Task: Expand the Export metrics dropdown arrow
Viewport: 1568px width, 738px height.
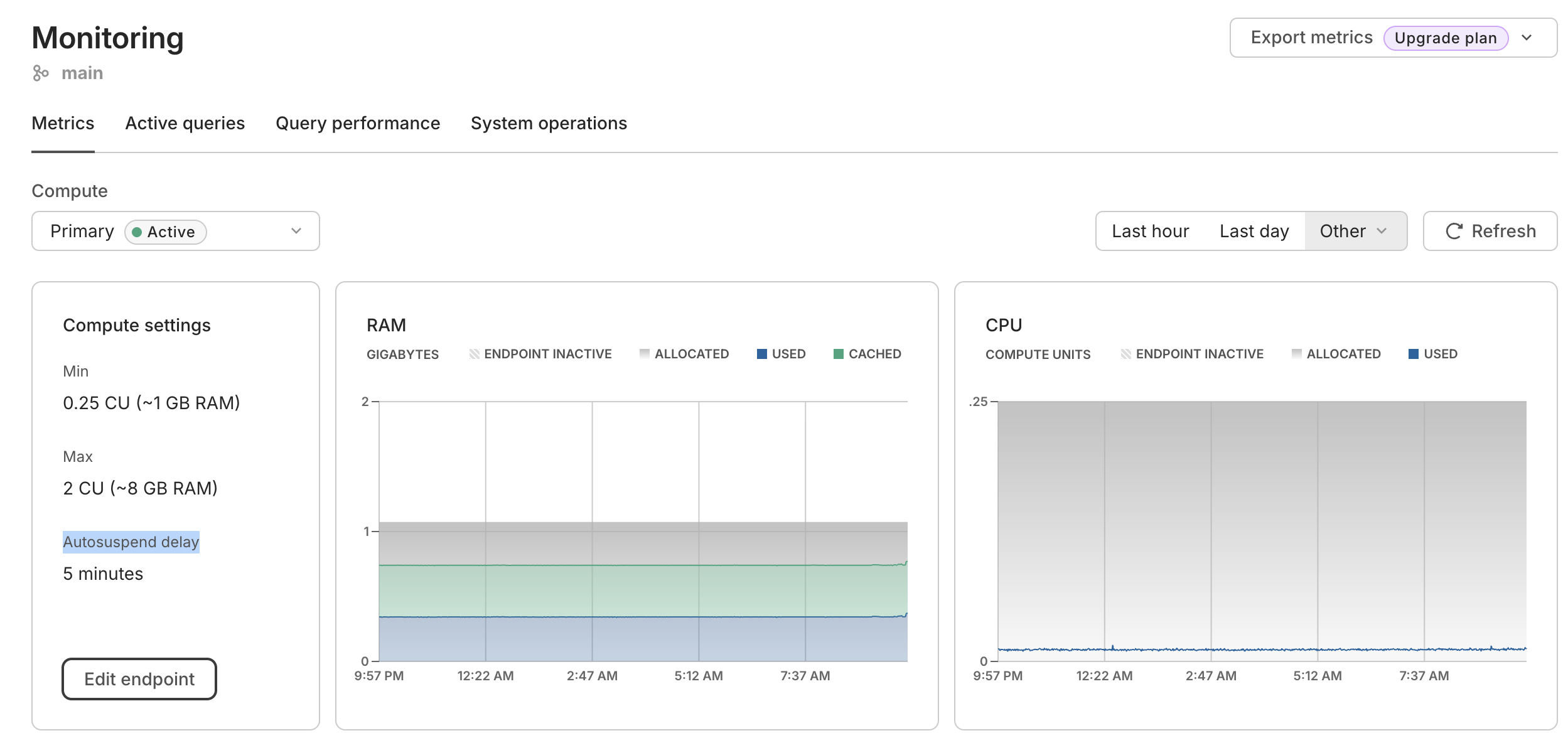Action: pyautogui.click(x=1527, y=38)
